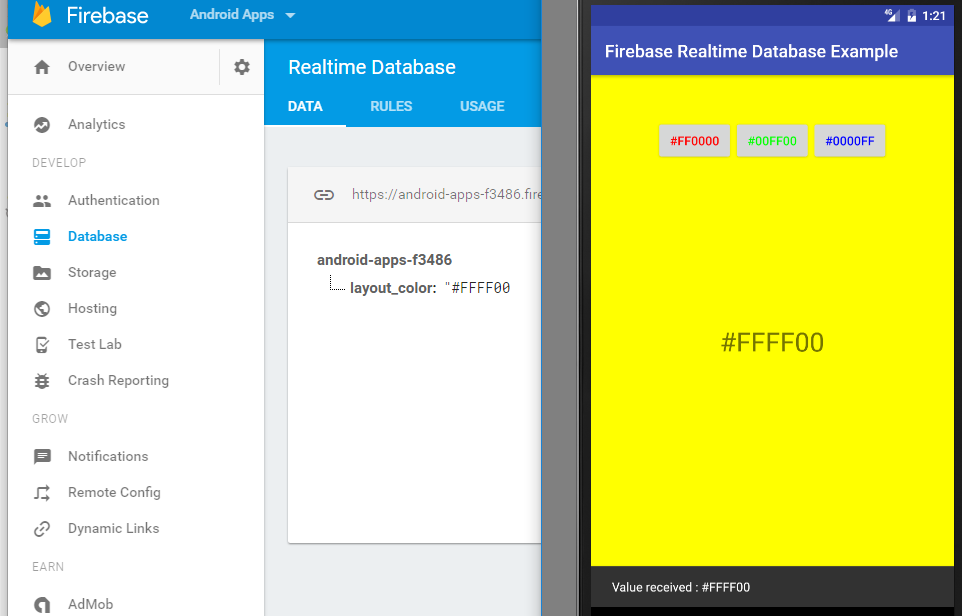This screenshot has width=962, height=616.
Task: Tap the app title Firebase Realtime Database Example
Action: (751, 52)
